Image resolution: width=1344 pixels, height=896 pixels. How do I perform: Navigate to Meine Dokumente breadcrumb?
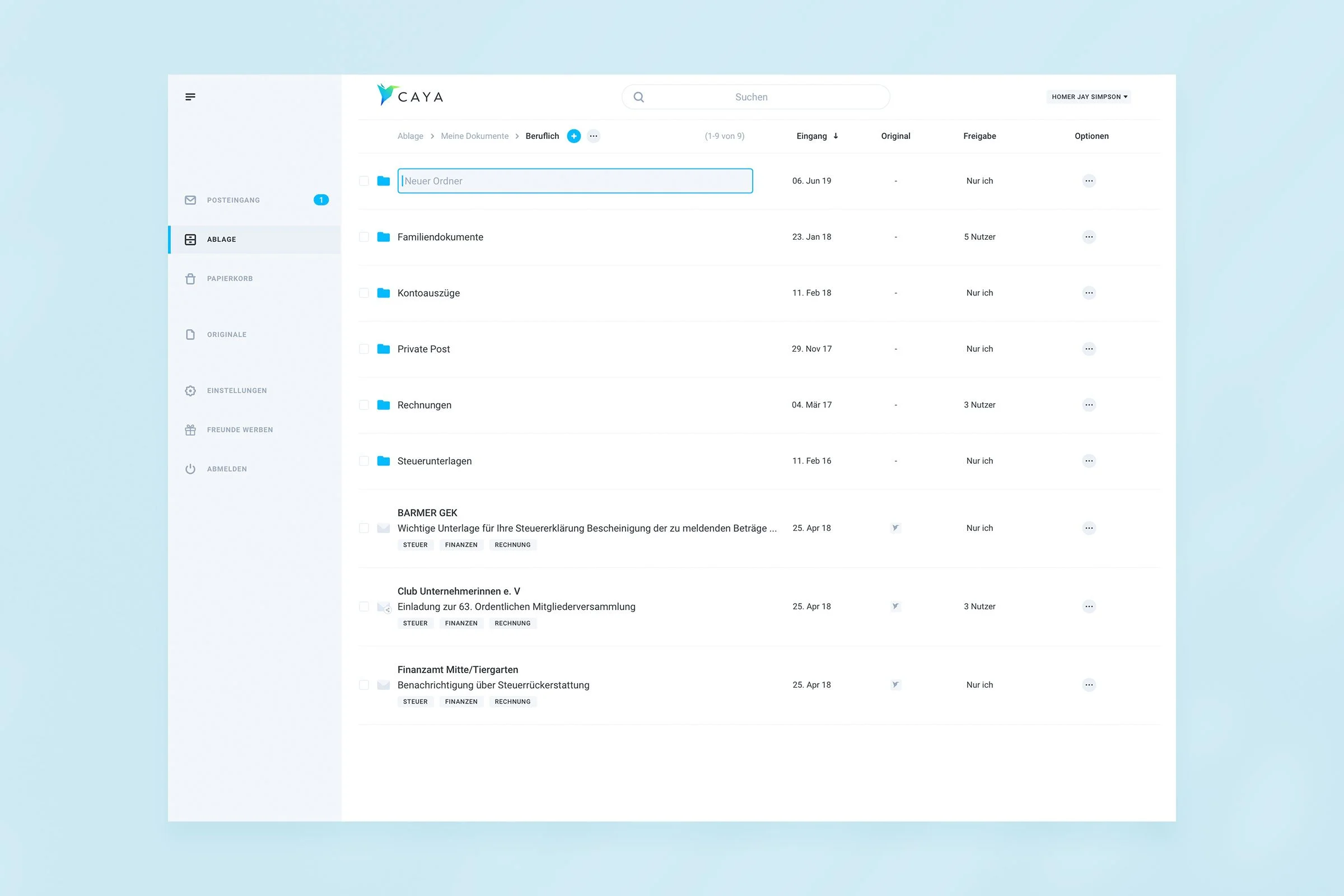[x=474, y=136]
